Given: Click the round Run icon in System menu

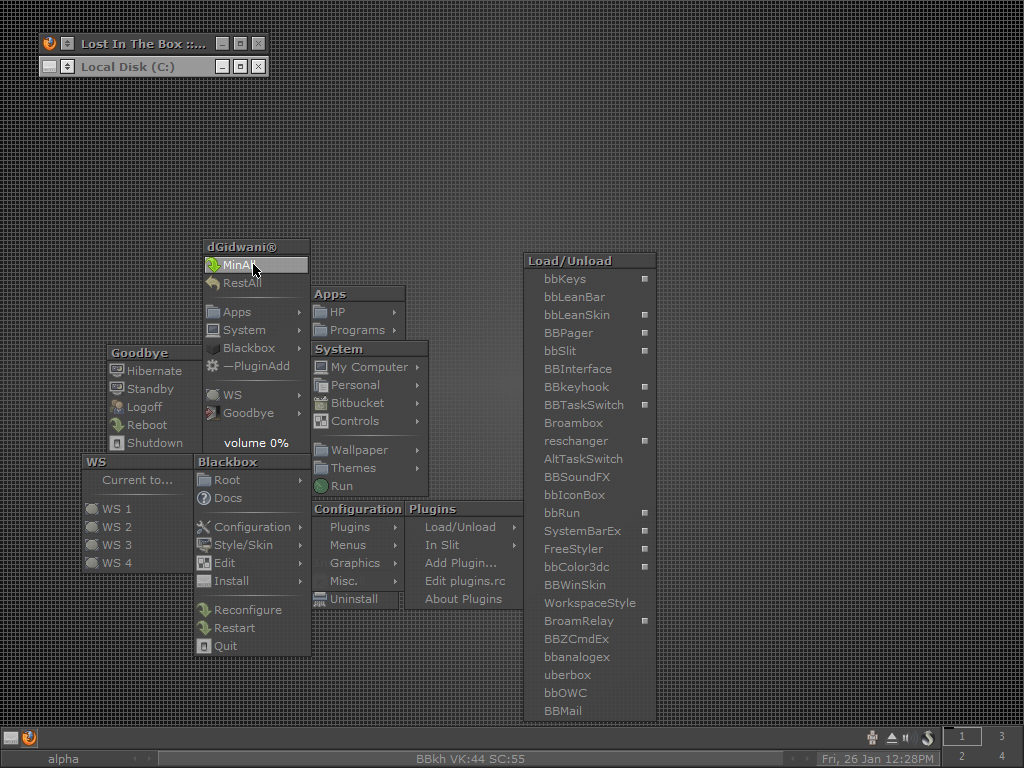Looking at the screenshot, I should 321,486.
